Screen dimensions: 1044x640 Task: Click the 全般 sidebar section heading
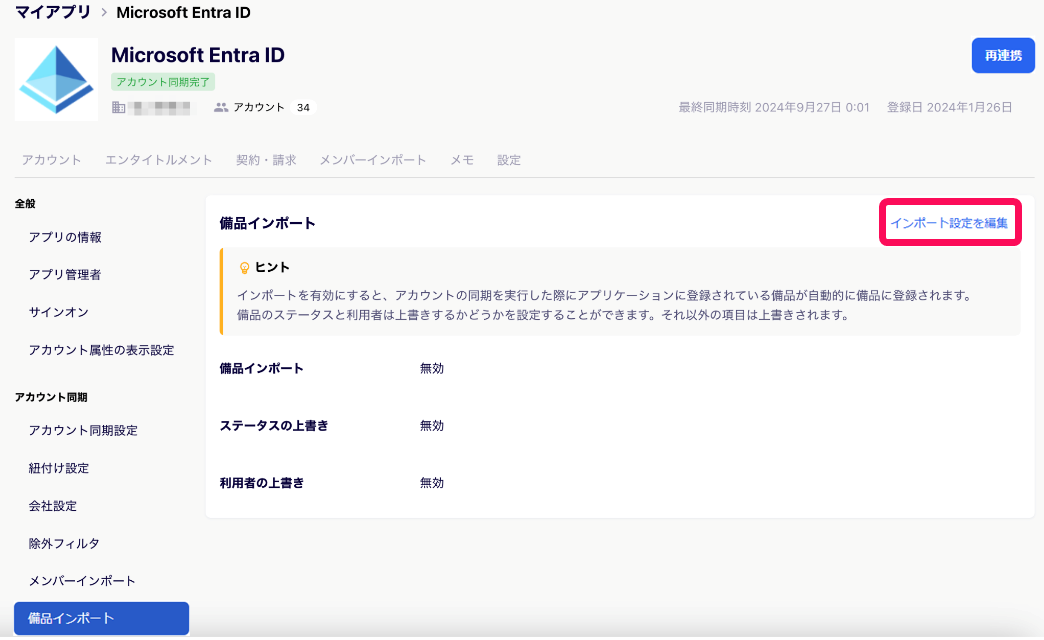click(x=25, y=204)
